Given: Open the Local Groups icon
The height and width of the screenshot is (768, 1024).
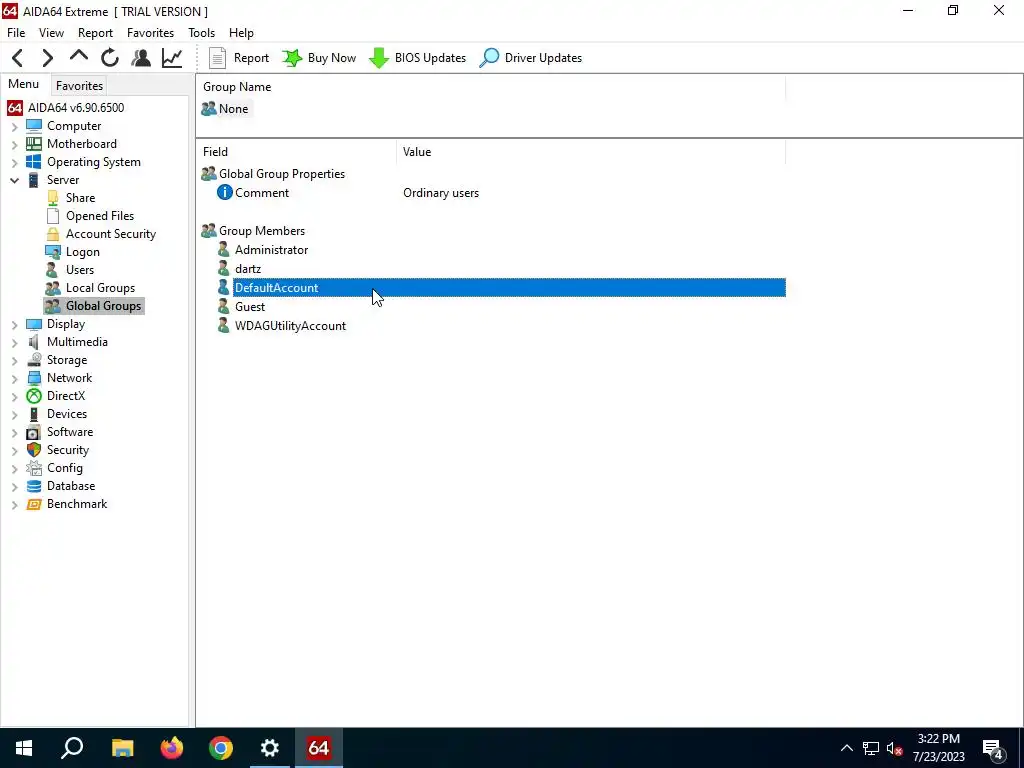Looking at the screenshot, I should coord(53,288).
